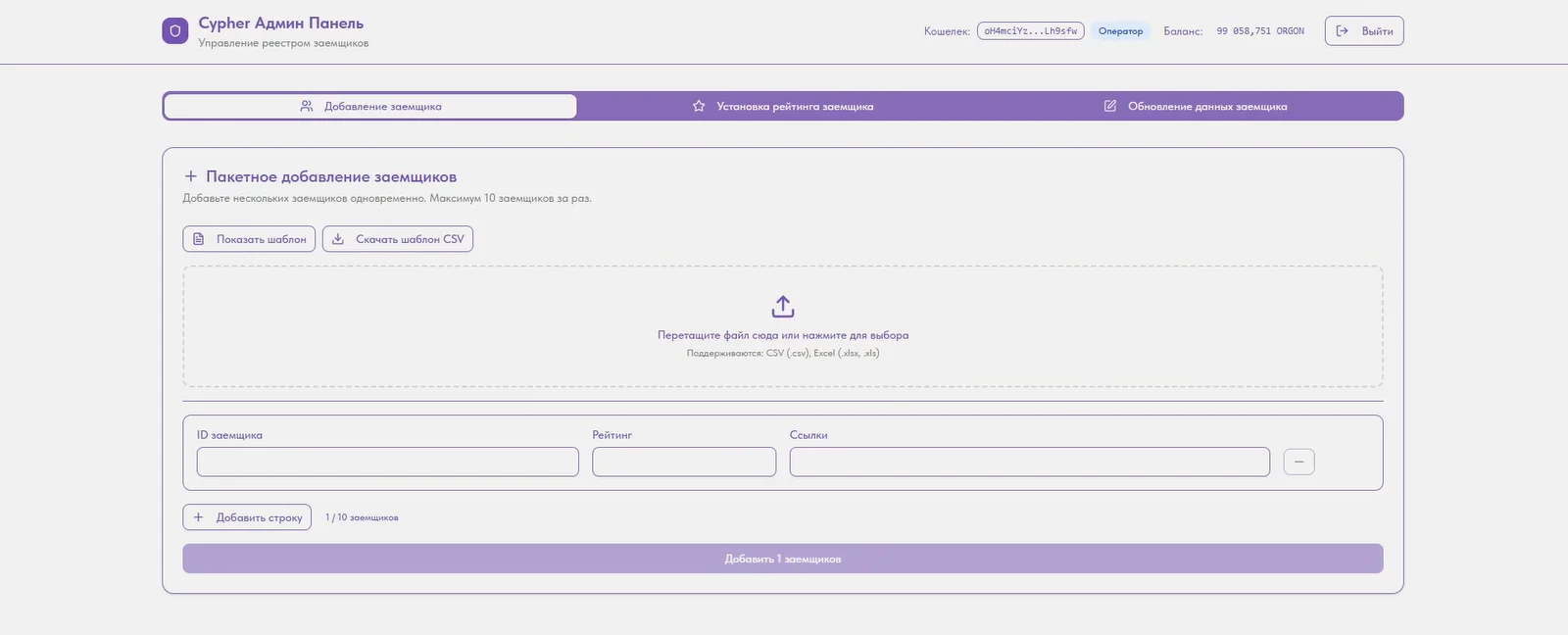Click the Оператор role badge
This screenshot has height=635, width=1568.
1120,31
